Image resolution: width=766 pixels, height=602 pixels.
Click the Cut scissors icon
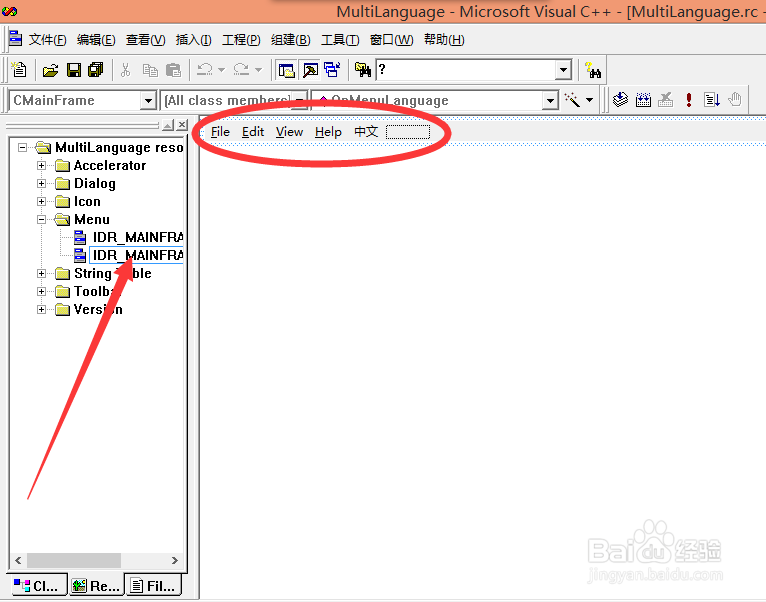click(x=126, y=70)
